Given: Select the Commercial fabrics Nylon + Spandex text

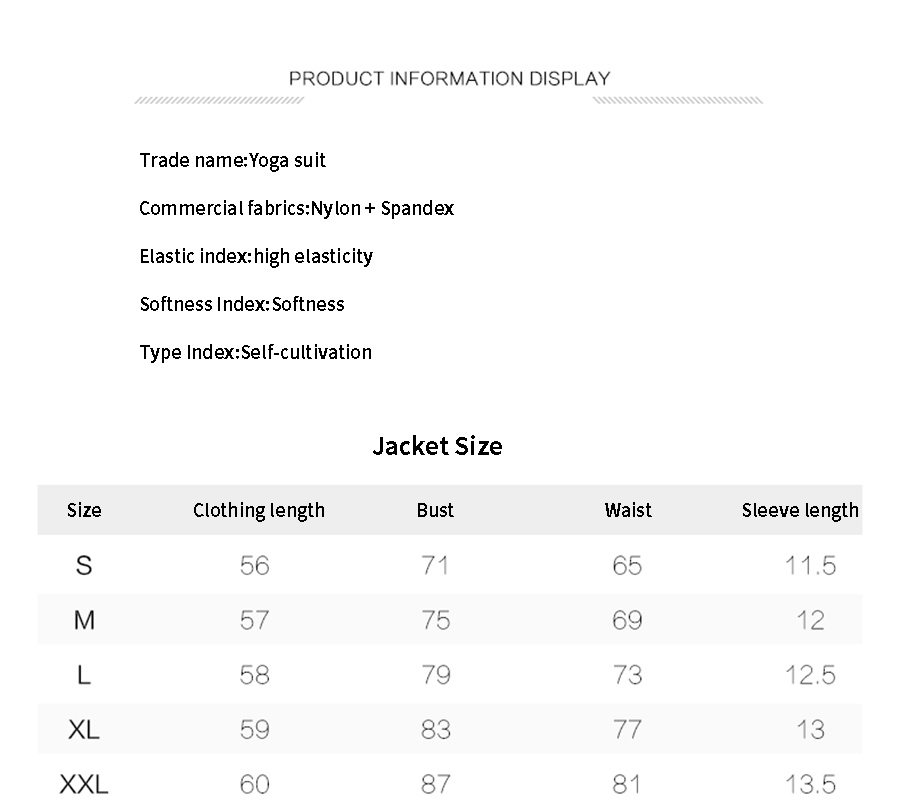Looking at the screenshot, I should point(296,208).
